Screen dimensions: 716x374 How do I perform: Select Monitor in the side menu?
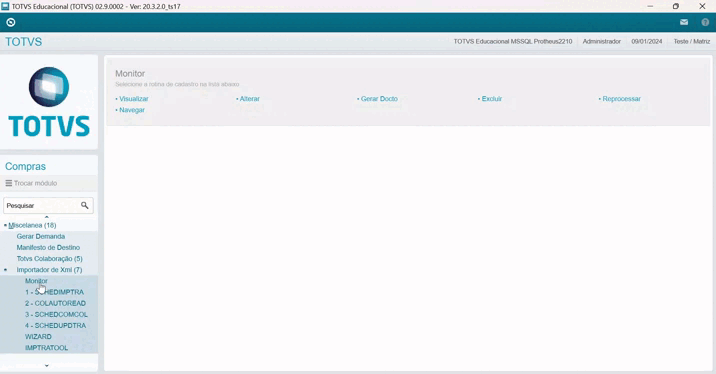click(36, 281)
